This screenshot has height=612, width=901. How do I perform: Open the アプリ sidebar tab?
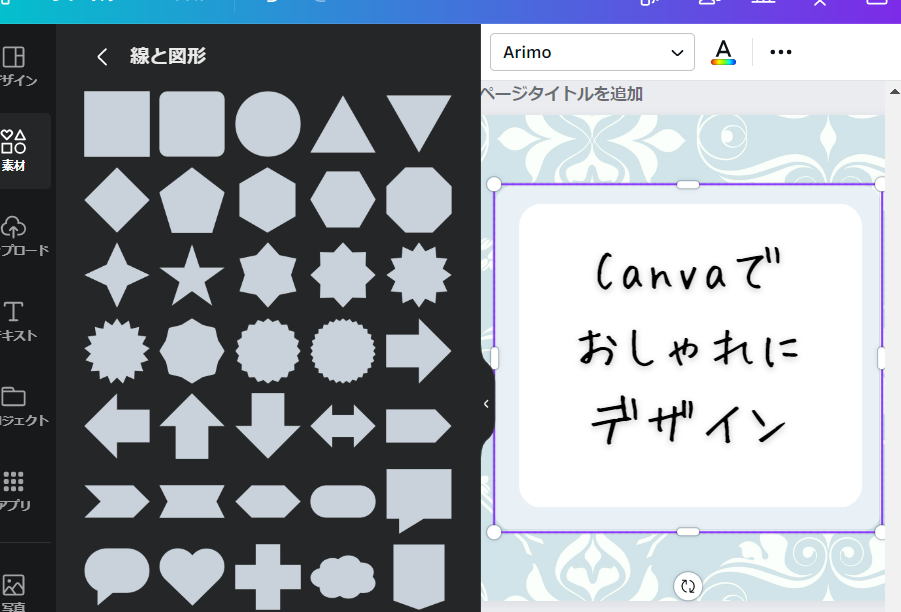(x=17, y=491)
